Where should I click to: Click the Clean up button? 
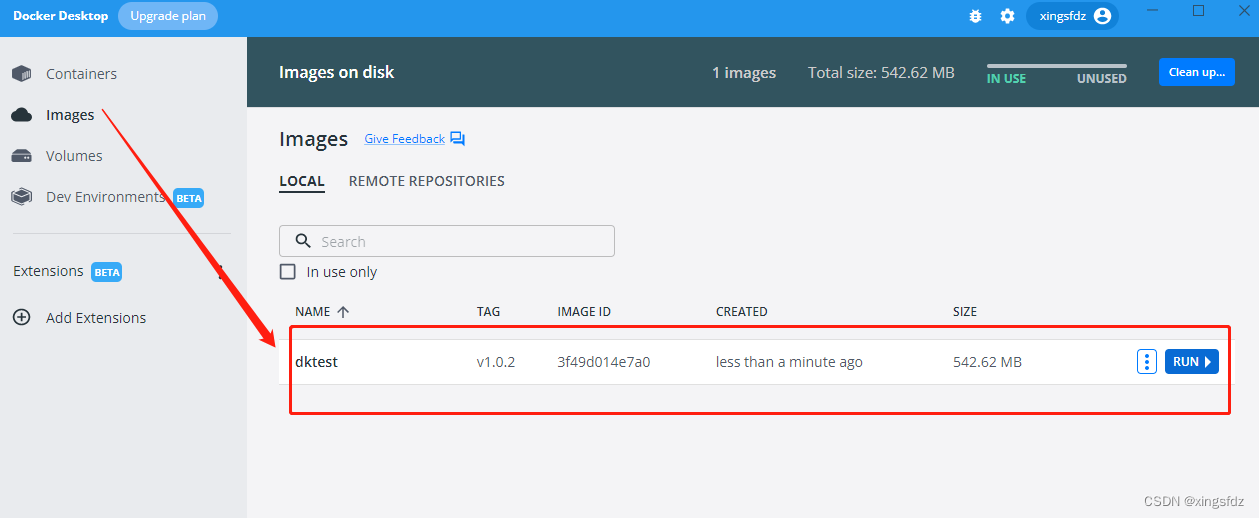1197,72
